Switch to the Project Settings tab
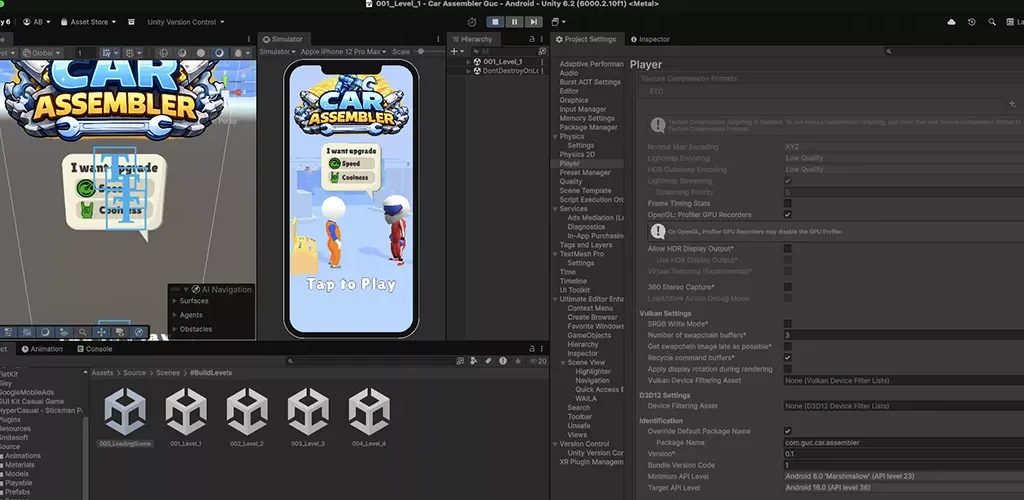Screen dimensions: 1024x500 coord(586,39)
